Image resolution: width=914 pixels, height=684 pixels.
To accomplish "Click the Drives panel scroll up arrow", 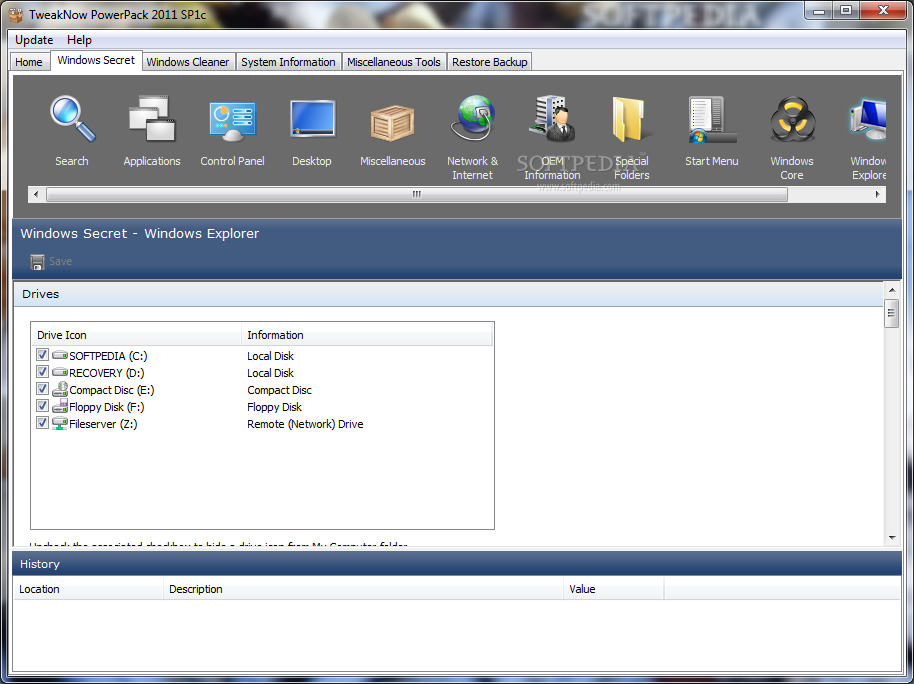I will click(x=892, y=290).
